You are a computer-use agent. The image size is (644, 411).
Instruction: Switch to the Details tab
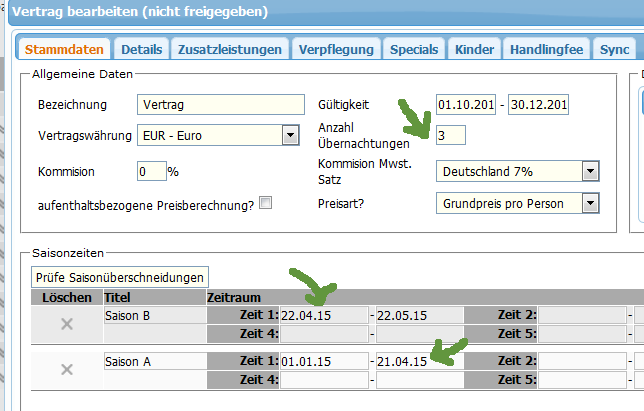[141, 49]
